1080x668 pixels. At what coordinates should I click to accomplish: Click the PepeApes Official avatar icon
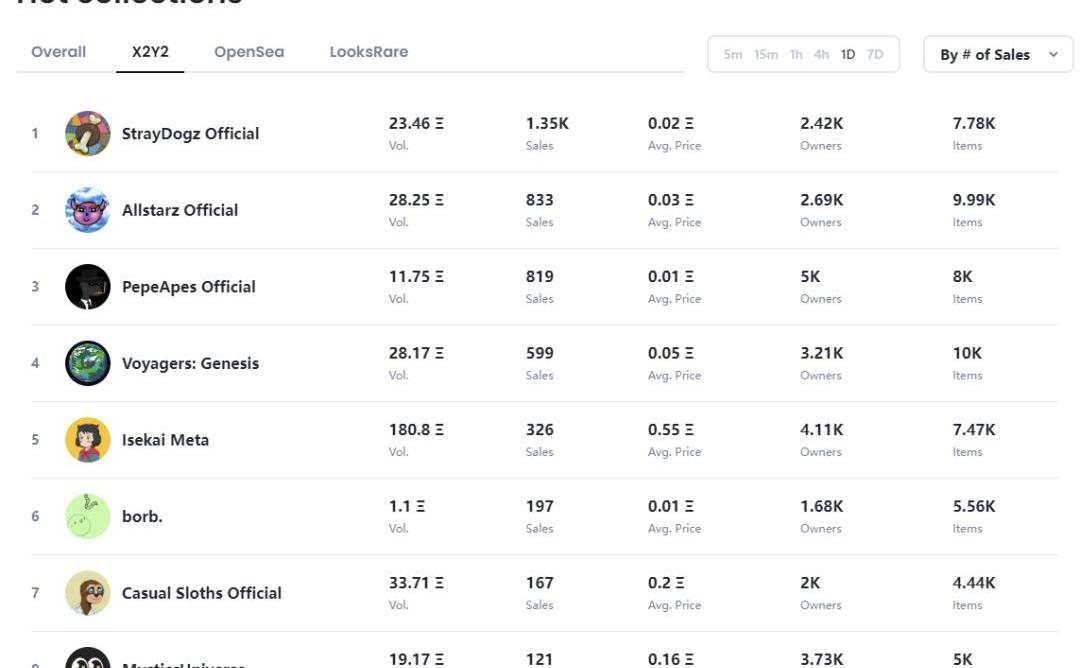pos(88,287)
